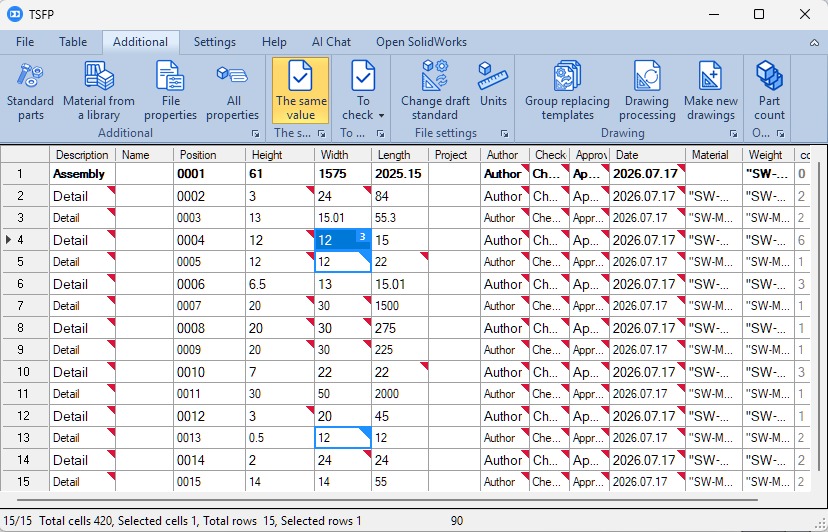
Task: Select Length cell 2025.15
Action: [400, 174]
